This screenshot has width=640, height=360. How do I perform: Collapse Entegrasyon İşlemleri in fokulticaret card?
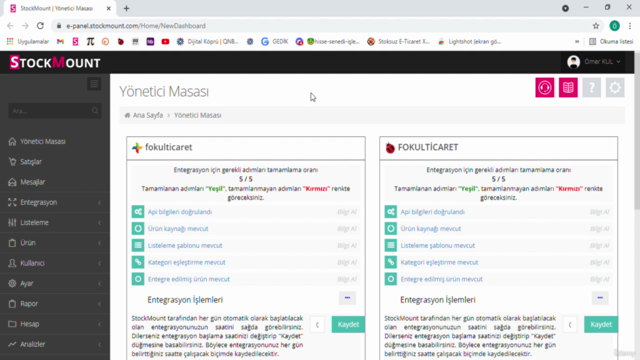tap(347, 298)
